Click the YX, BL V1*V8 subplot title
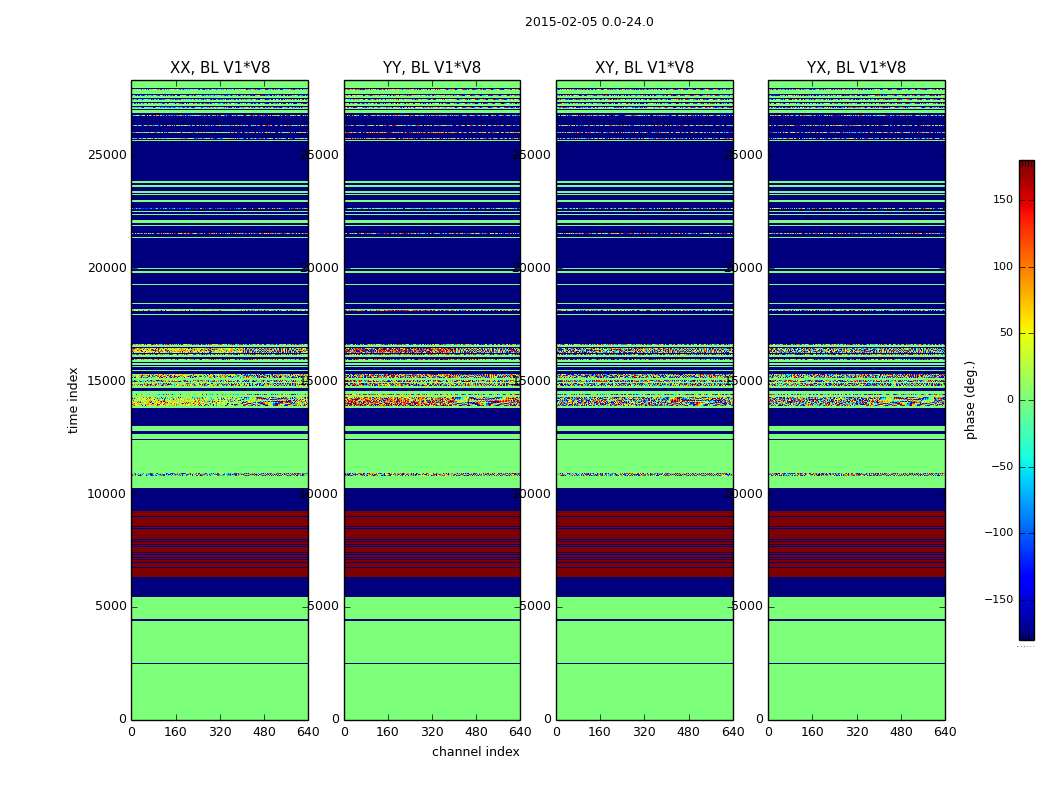This screenshot has height=800, width=1050. (x=856, y=68)
